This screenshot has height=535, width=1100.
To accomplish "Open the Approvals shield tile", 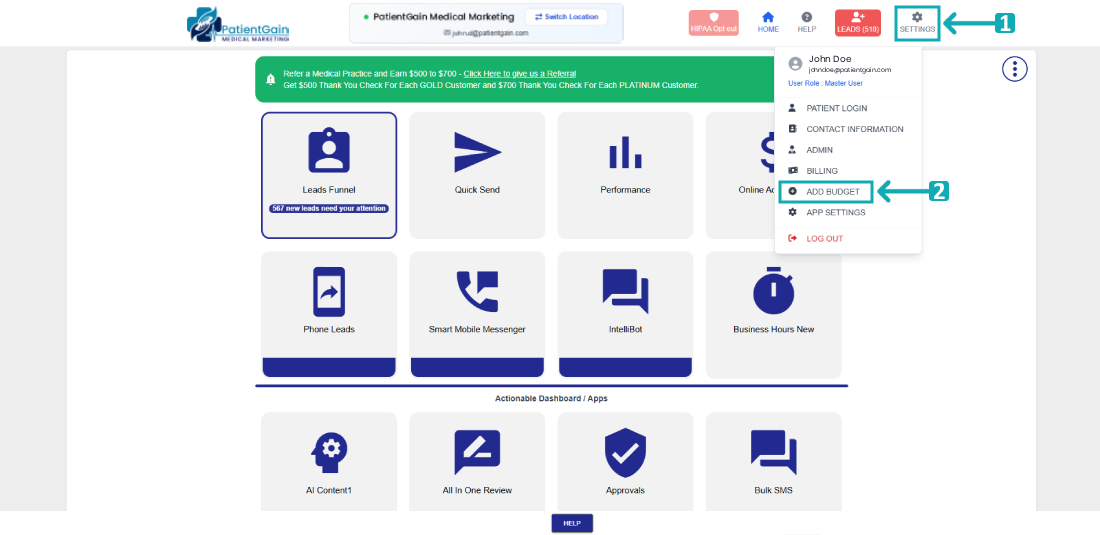I will [x=625, y=461].
